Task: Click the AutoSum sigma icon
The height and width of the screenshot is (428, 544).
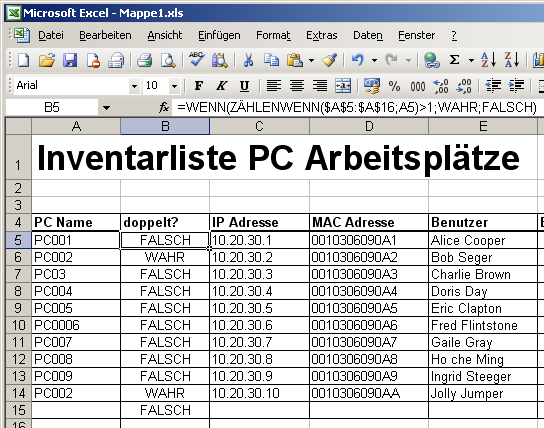Action: (454, 60)
